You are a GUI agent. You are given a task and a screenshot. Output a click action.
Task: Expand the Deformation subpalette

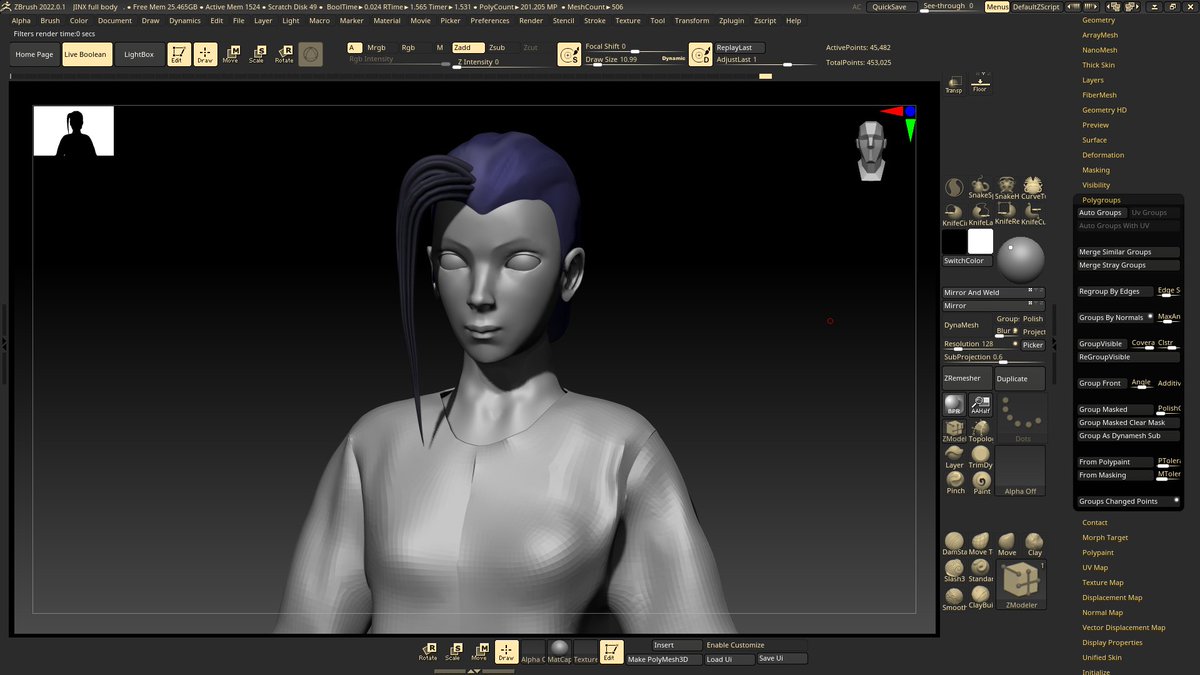(x=1103, y=155)
